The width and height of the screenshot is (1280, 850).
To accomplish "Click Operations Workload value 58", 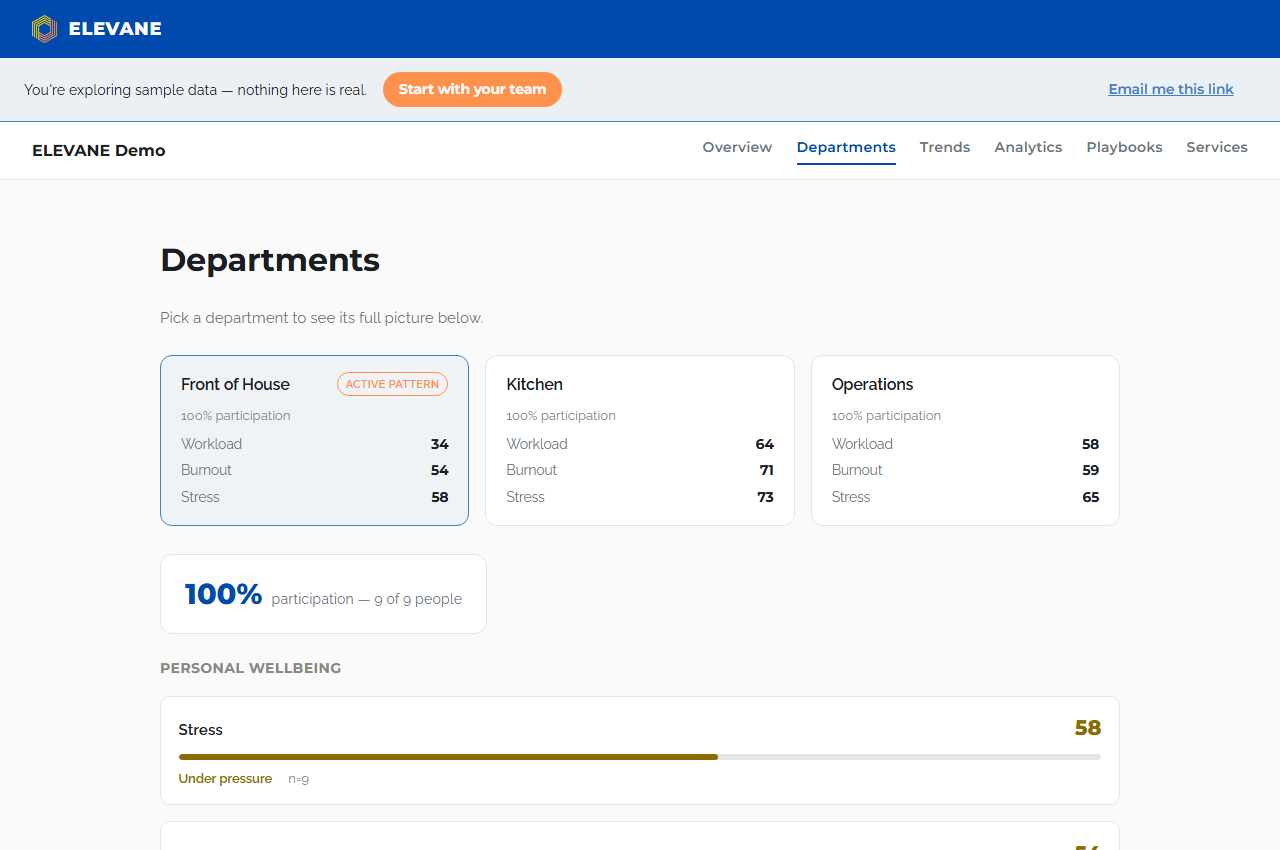I will pos(1090,444).
